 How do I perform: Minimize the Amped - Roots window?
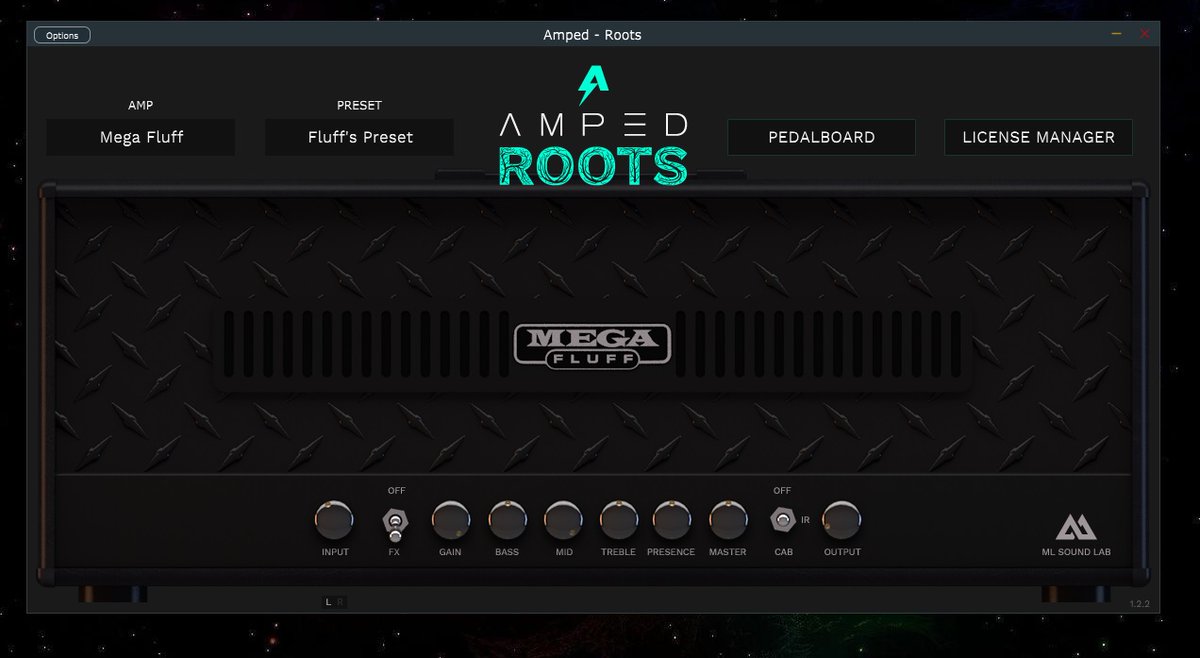(x=1117, y=34)
